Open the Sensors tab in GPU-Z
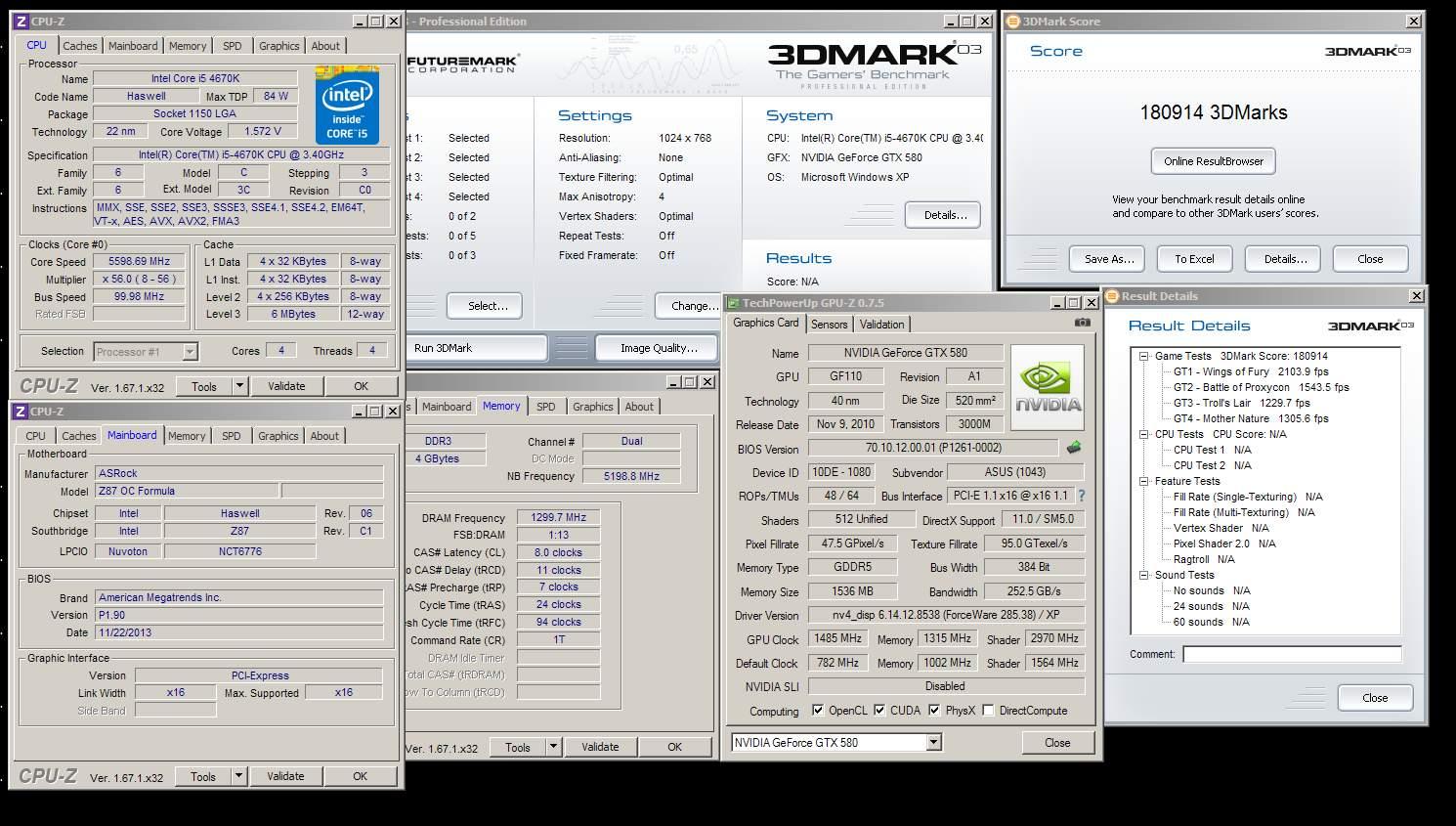 830,325
